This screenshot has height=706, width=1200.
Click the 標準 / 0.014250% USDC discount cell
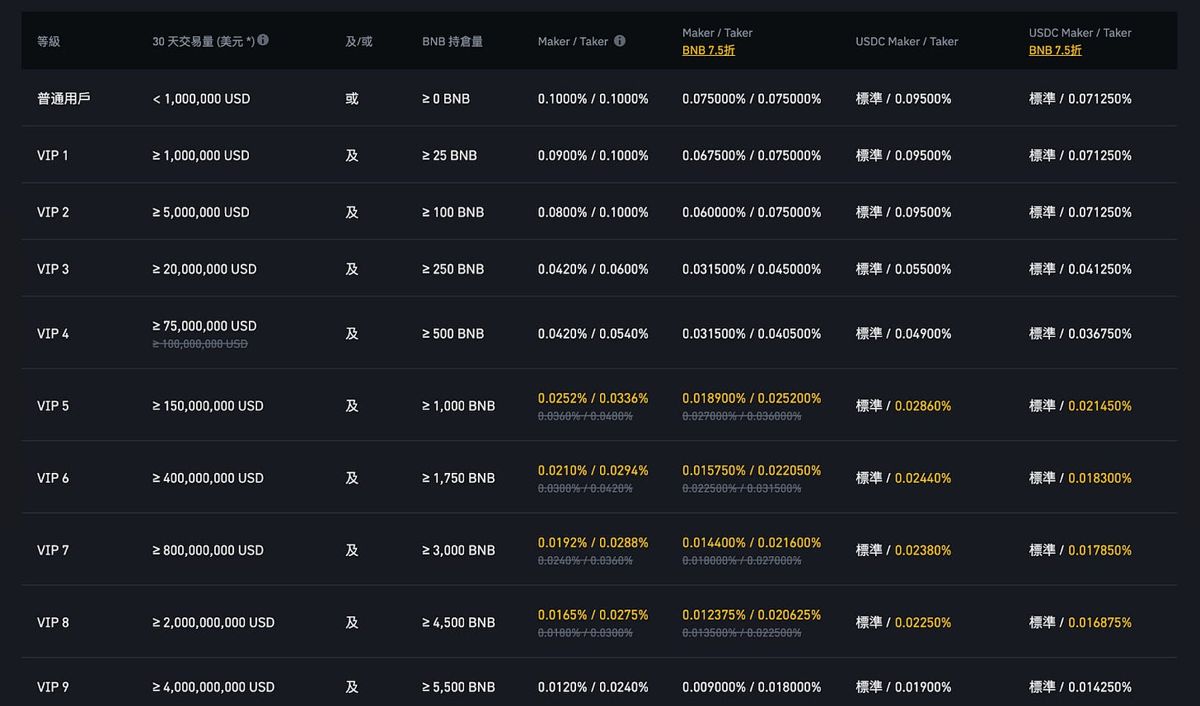[1080, 687]
